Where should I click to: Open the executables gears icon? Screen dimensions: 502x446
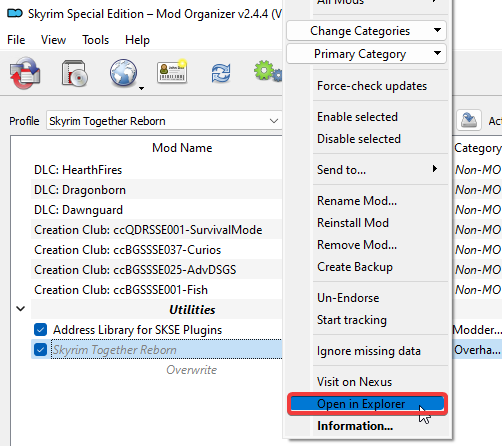click(268, 71)
